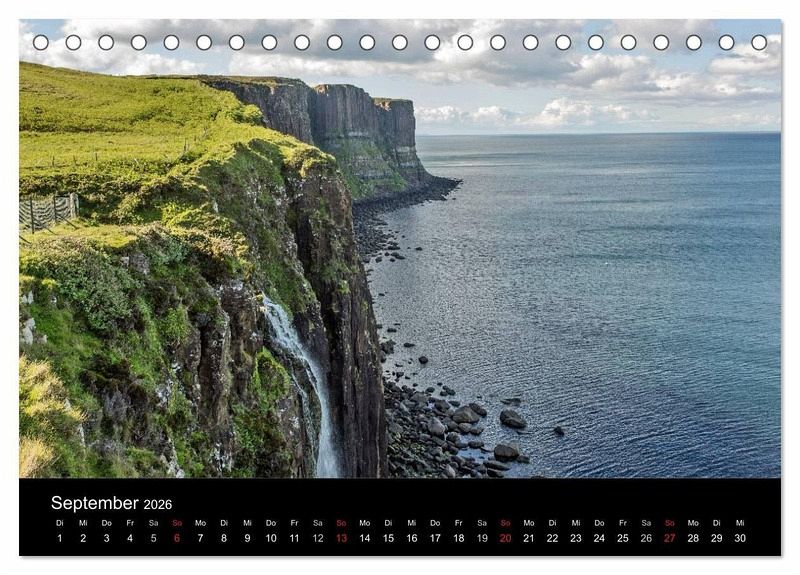This screenshot has height=575, width=800.
Task: Select date 23 in the calendar row
Action: coord(576,538)
